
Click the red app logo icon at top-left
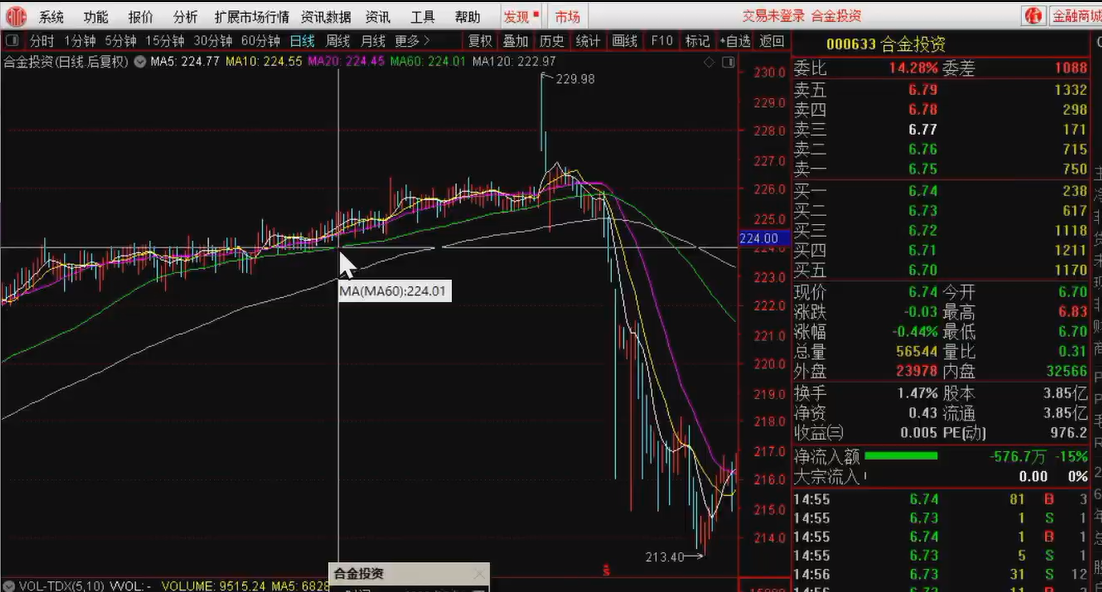tap(14, 16)
